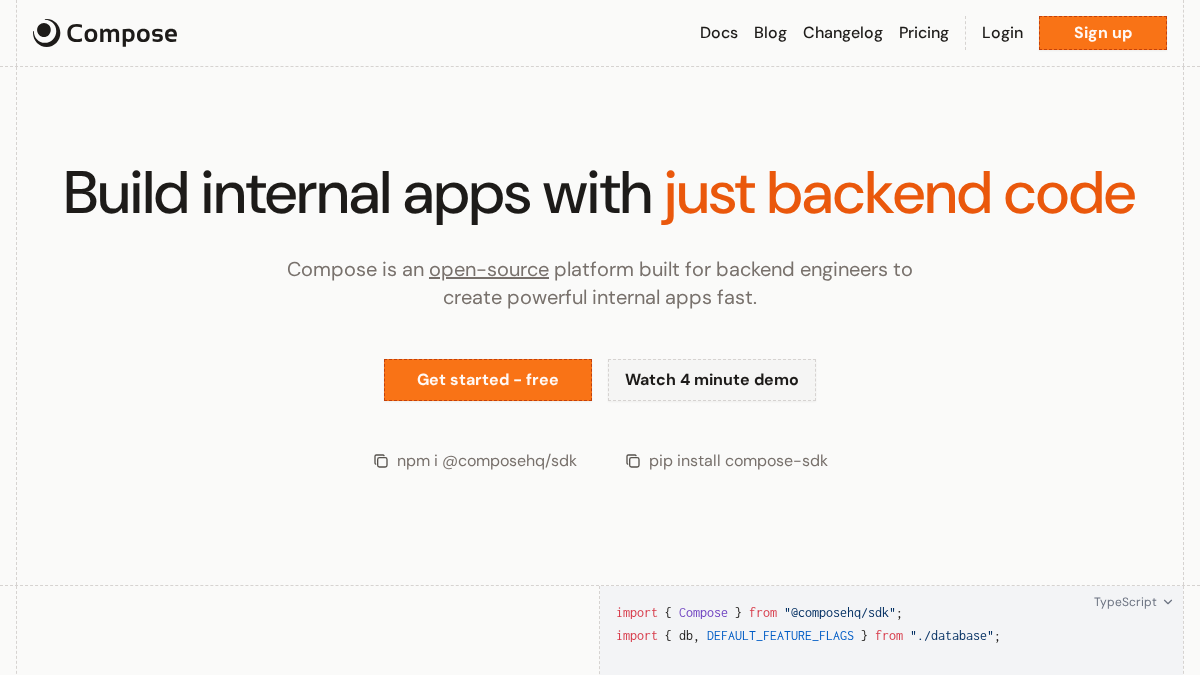The height and width of the screenshot is (675, 1200).
Task: Follow the open-source link
Action: point(489,269)
